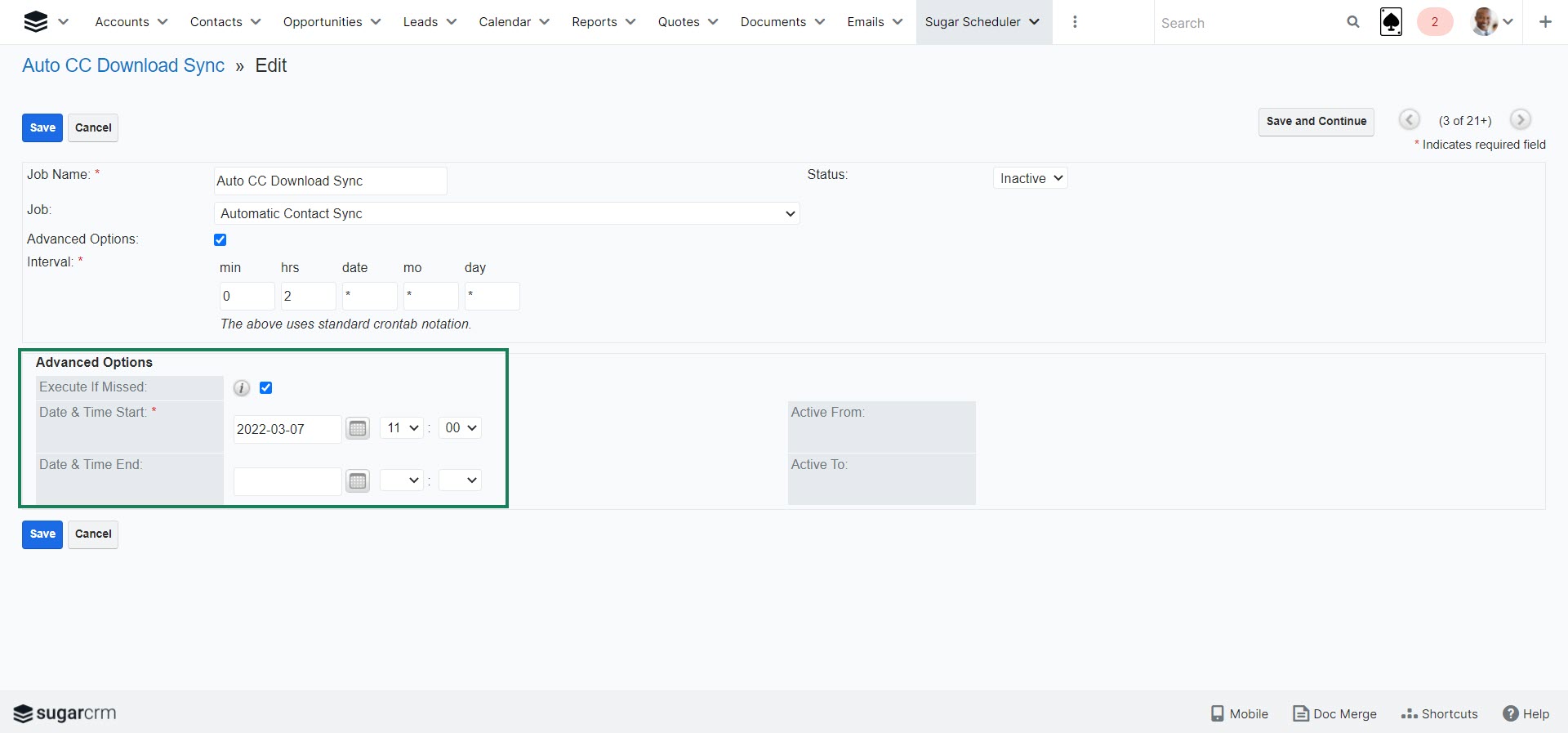Click the Save and Continue button
Screen dimensions: 1568x733
pos(1316,121)
